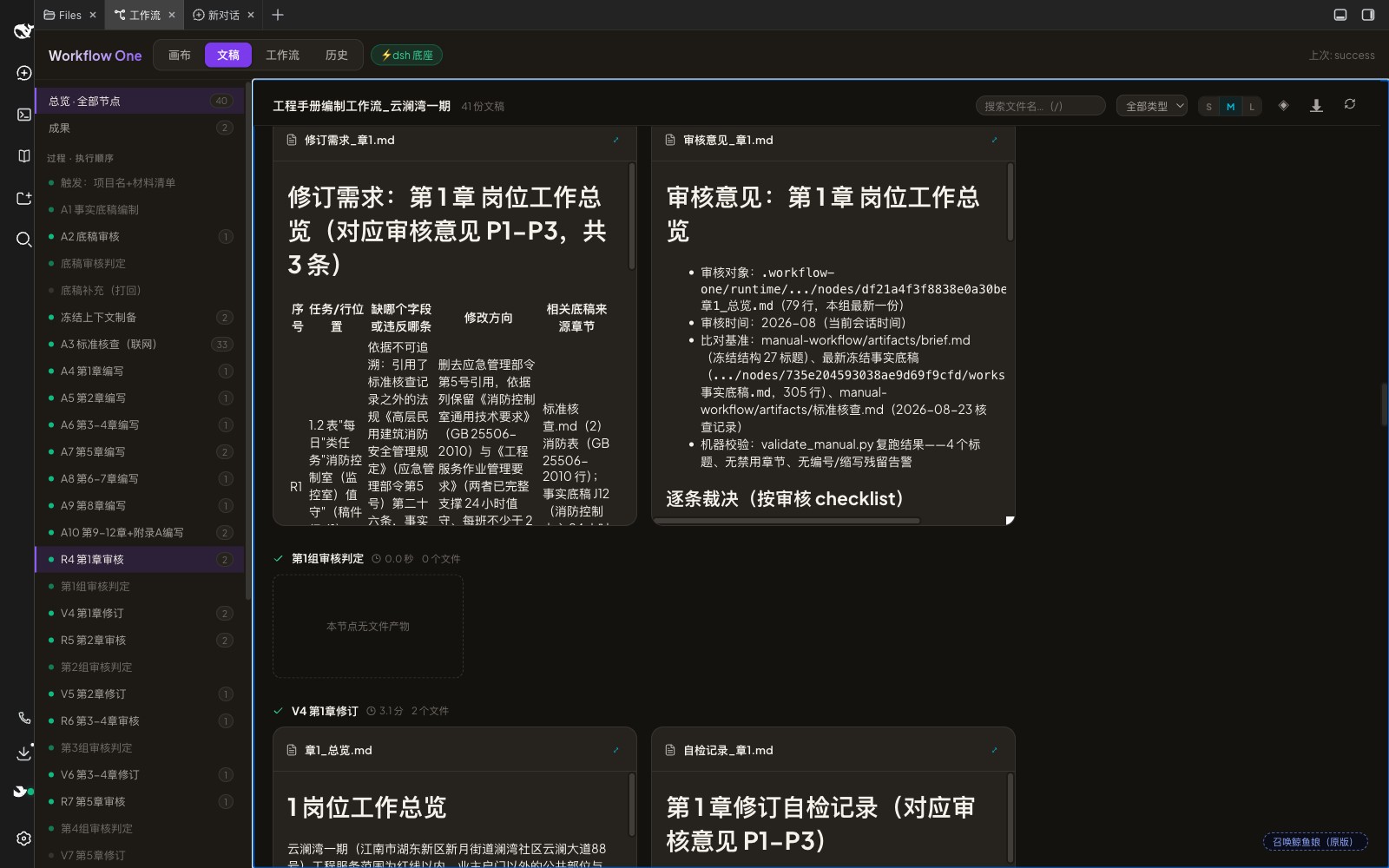The height and width of the screenshot is (868, 1389).
Task: Open search from the left rail
Action: [24, 240]
